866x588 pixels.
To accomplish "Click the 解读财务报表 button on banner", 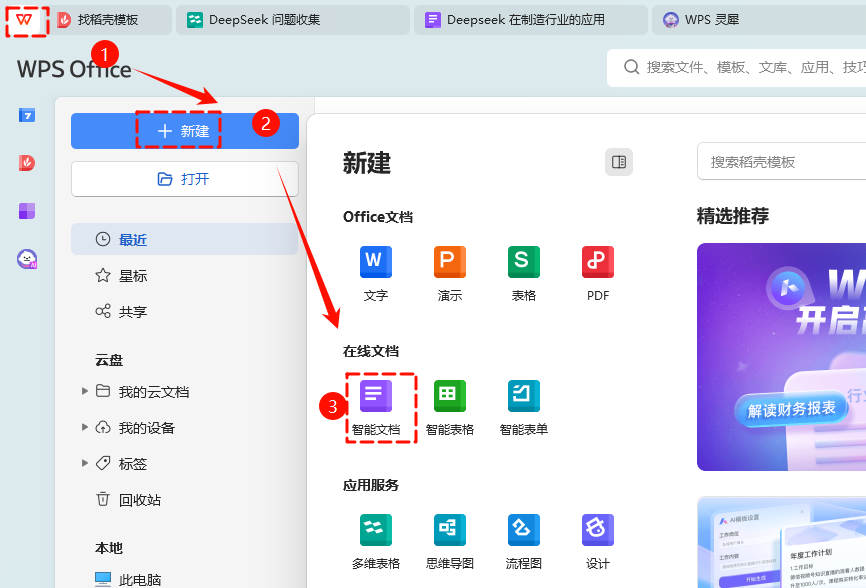I will click(791, 409).
